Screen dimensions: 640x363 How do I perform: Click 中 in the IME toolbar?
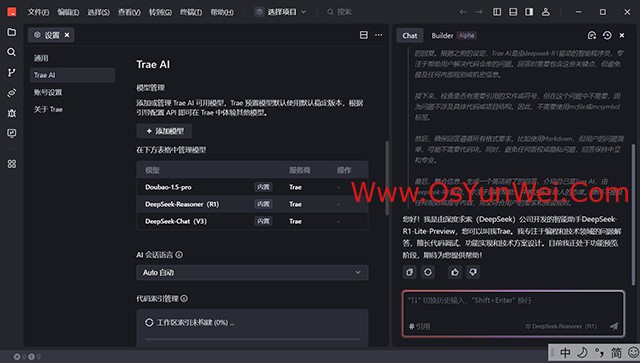click(x=565, y=353)
